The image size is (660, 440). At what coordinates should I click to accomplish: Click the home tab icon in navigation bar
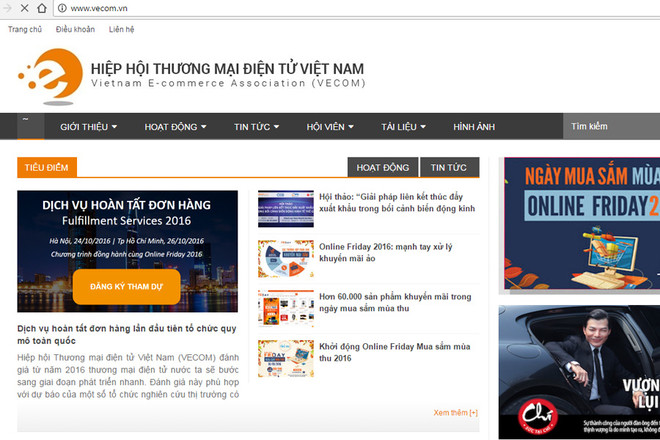(x=31, y=126)
